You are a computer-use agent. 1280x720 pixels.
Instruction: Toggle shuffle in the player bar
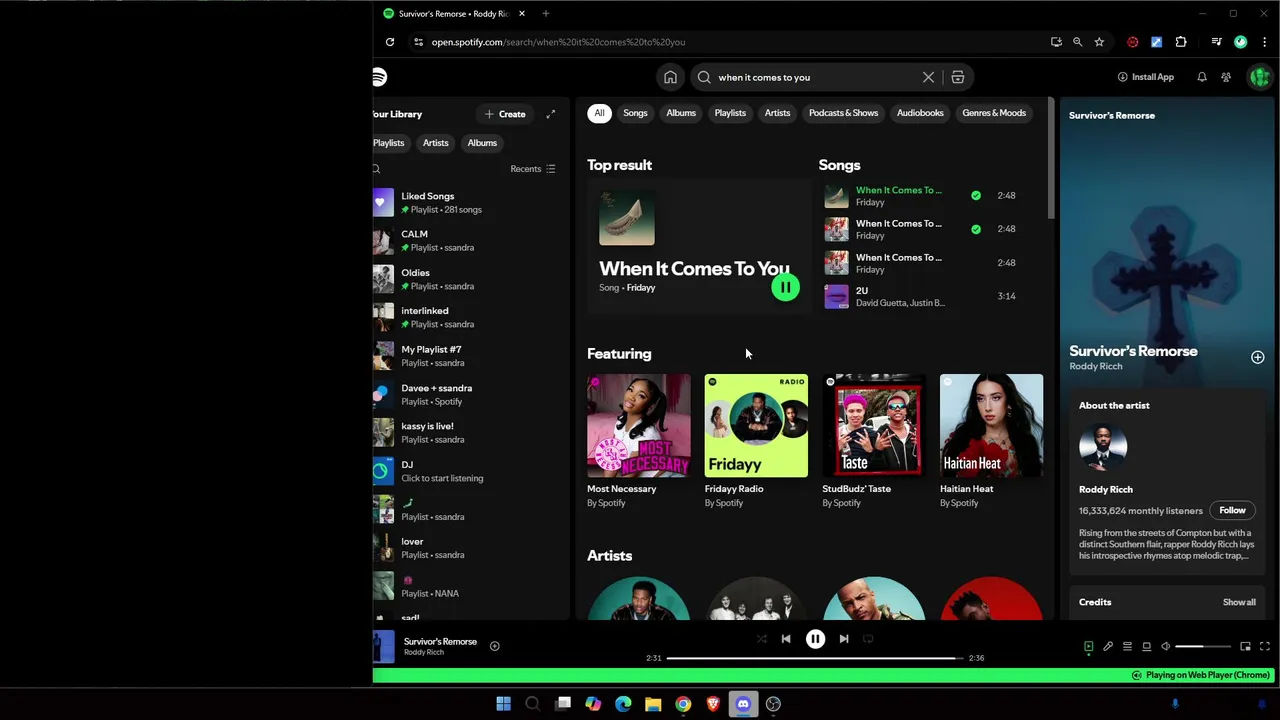pos(761,639)
